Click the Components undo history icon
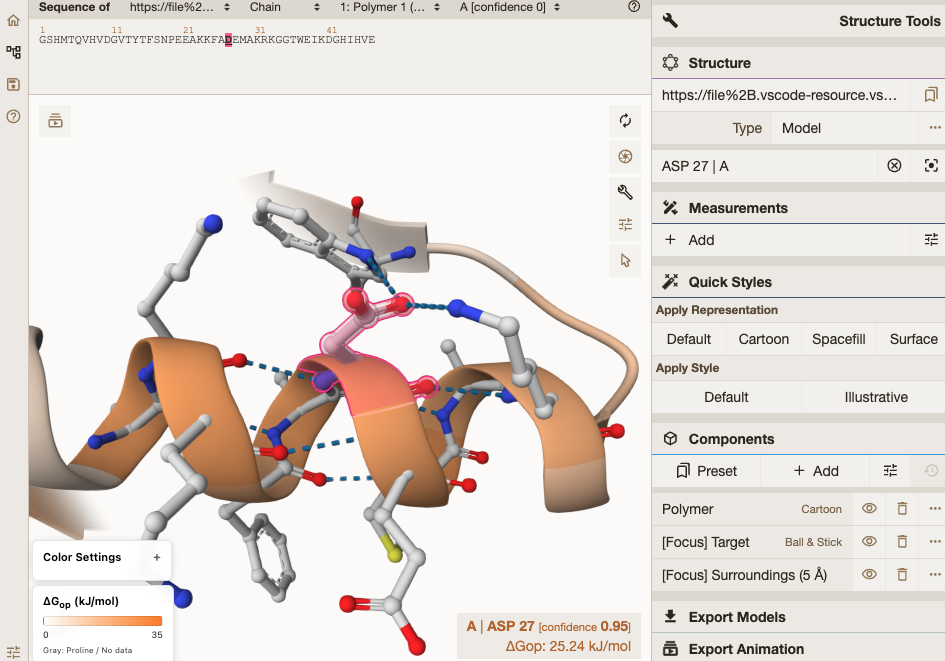 [931, 471]
